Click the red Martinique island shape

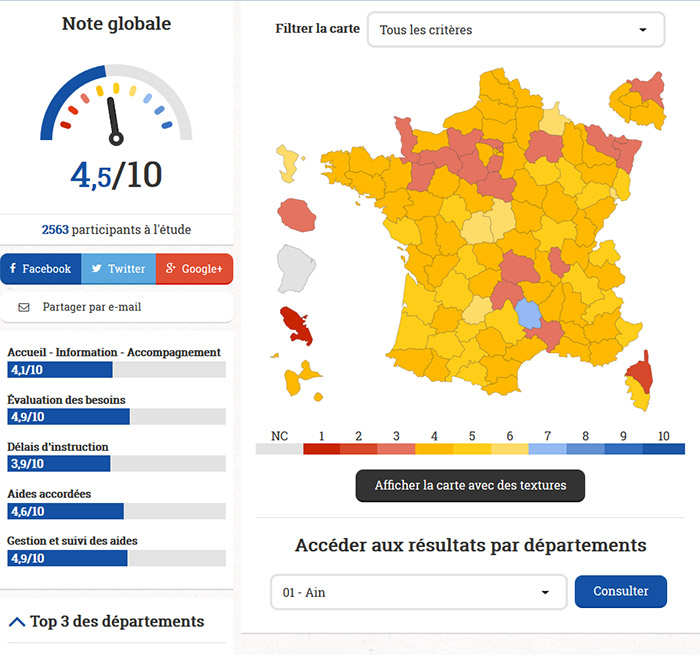click(x=297, y=323)
